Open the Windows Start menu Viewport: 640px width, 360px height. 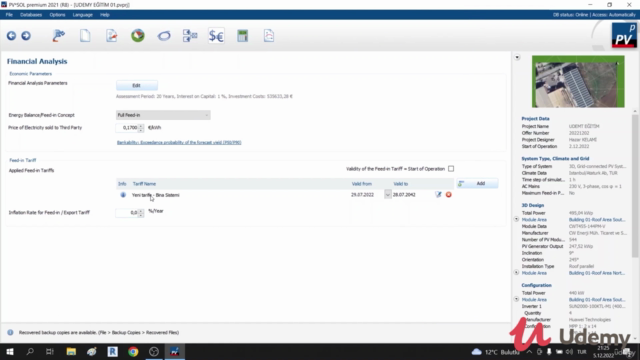click(9, 351)
